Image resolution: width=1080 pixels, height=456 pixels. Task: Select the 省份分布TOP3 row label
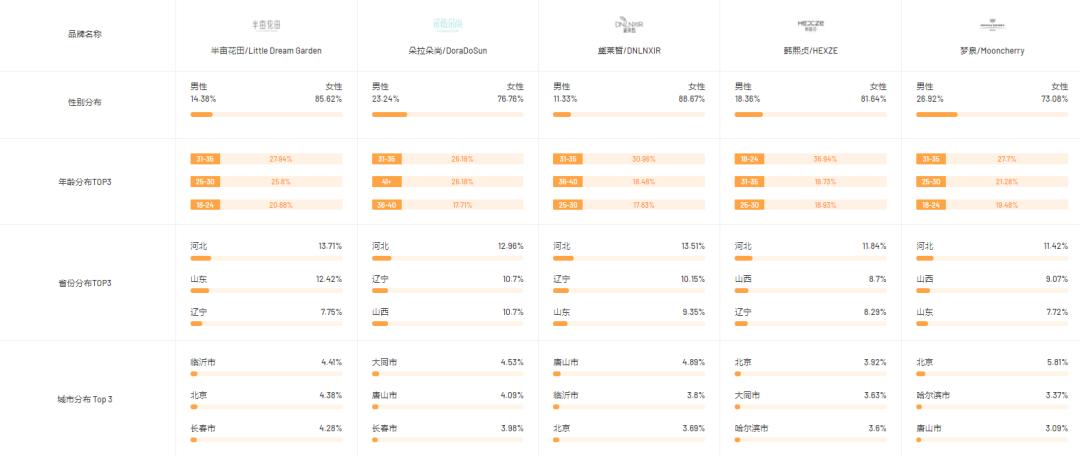85,283
